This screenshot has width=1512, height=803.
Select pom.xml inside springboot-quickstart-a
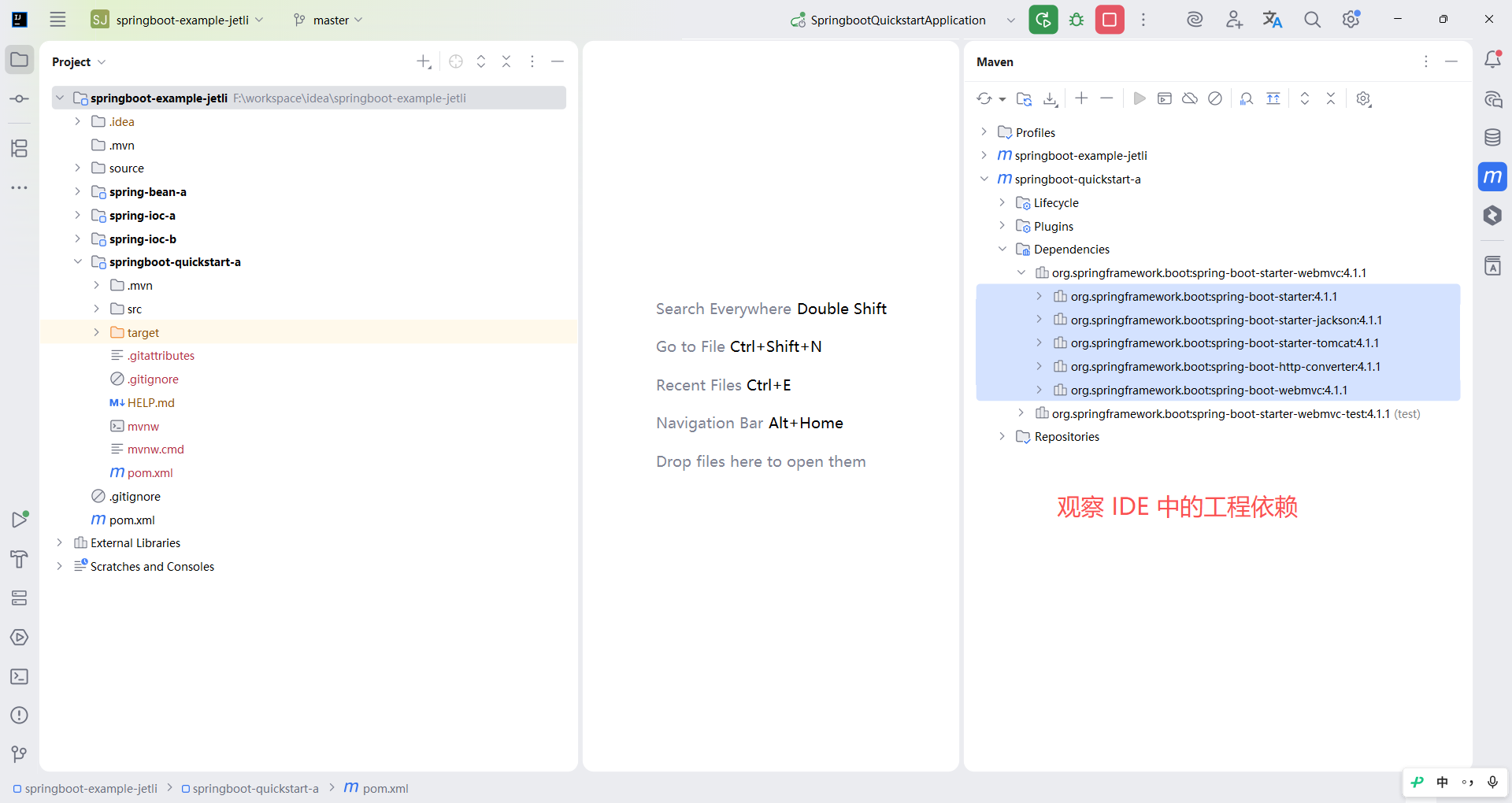click(x=150, y=472)
